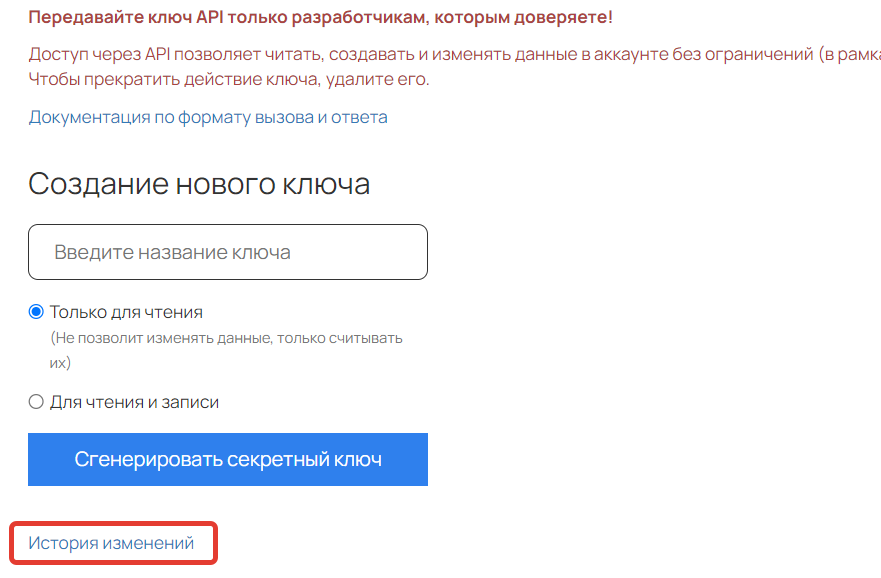Choose the read-only access option circle

coord(36,312)
